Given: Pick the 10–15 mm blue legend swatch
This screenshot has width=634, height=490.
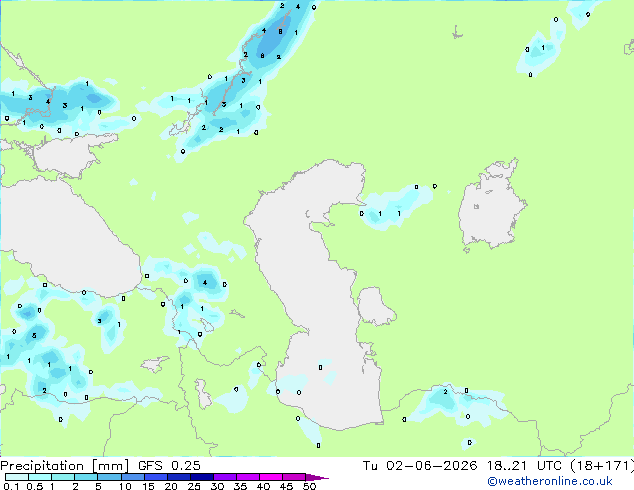Looking at the screenshot, I should click(x=133, y=477).
